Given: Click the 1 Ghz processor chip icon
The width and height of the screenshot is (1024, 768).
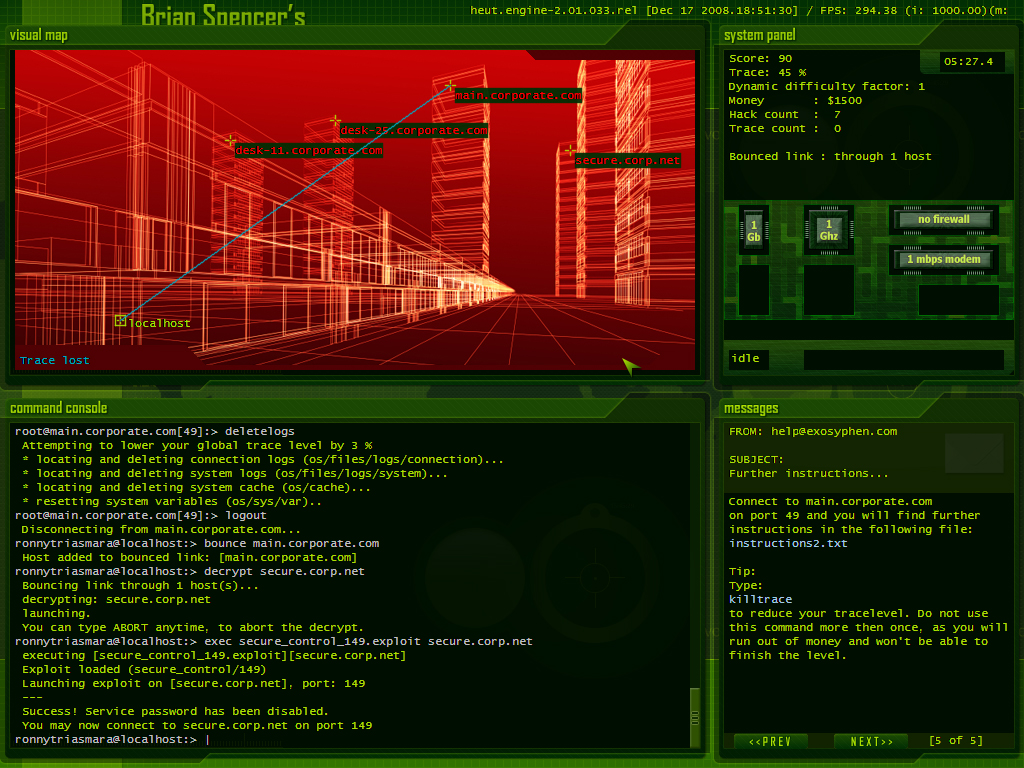Looking at the screenshot, I should (828, 231).
